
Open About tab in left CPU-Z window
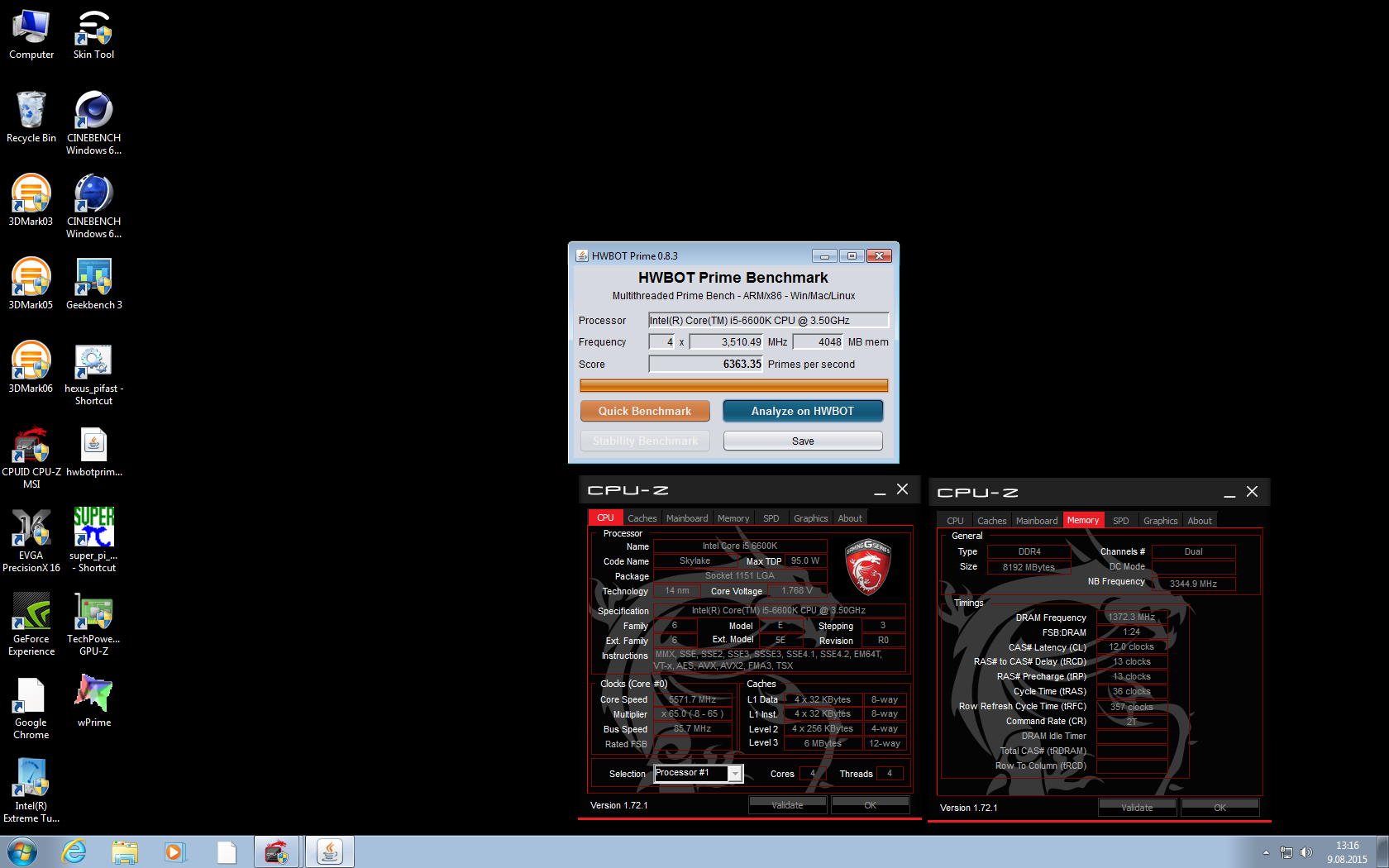(x=850, y=518)
